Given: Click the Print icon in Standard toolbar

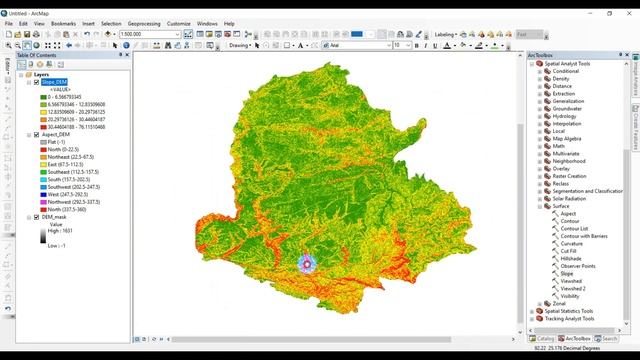Looking at the screenshot, I should [36, 34].
